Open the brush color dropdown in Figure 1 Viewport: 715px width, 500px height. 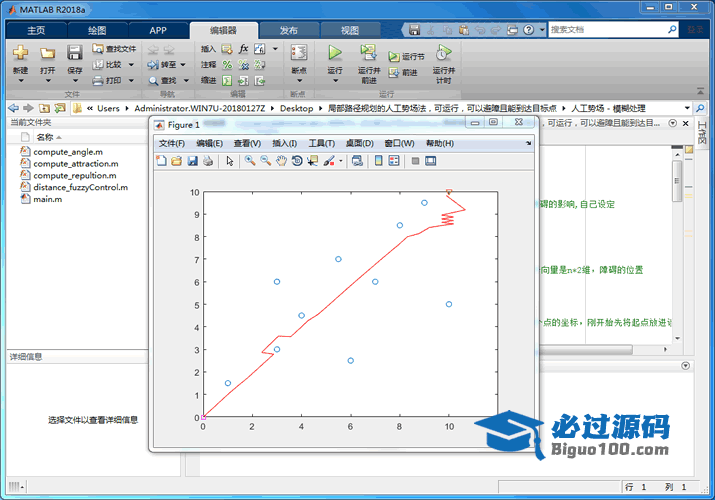click(x=340, y=161)
